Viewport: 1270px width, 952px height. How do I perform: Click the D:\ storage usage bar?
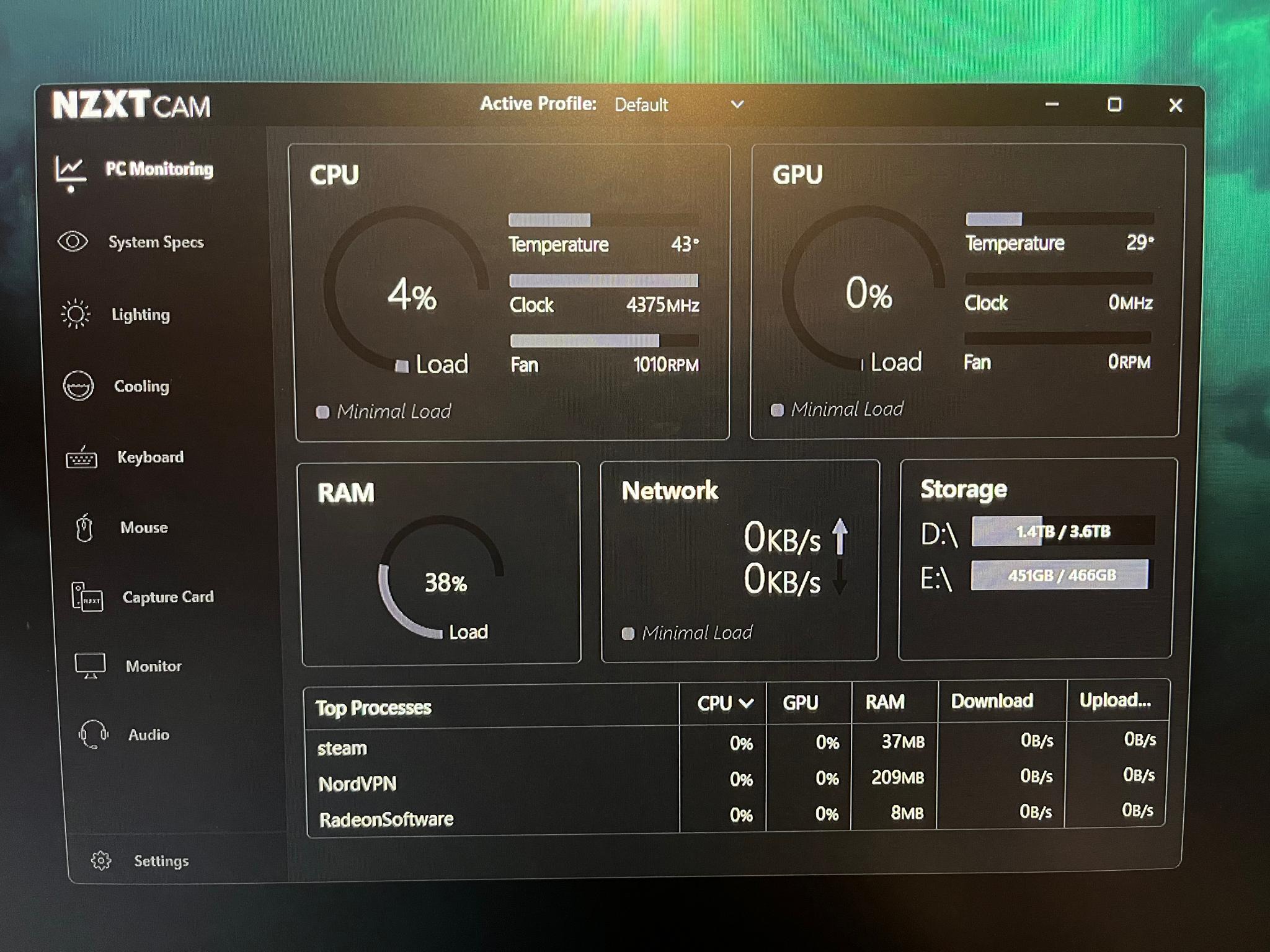1063,531
